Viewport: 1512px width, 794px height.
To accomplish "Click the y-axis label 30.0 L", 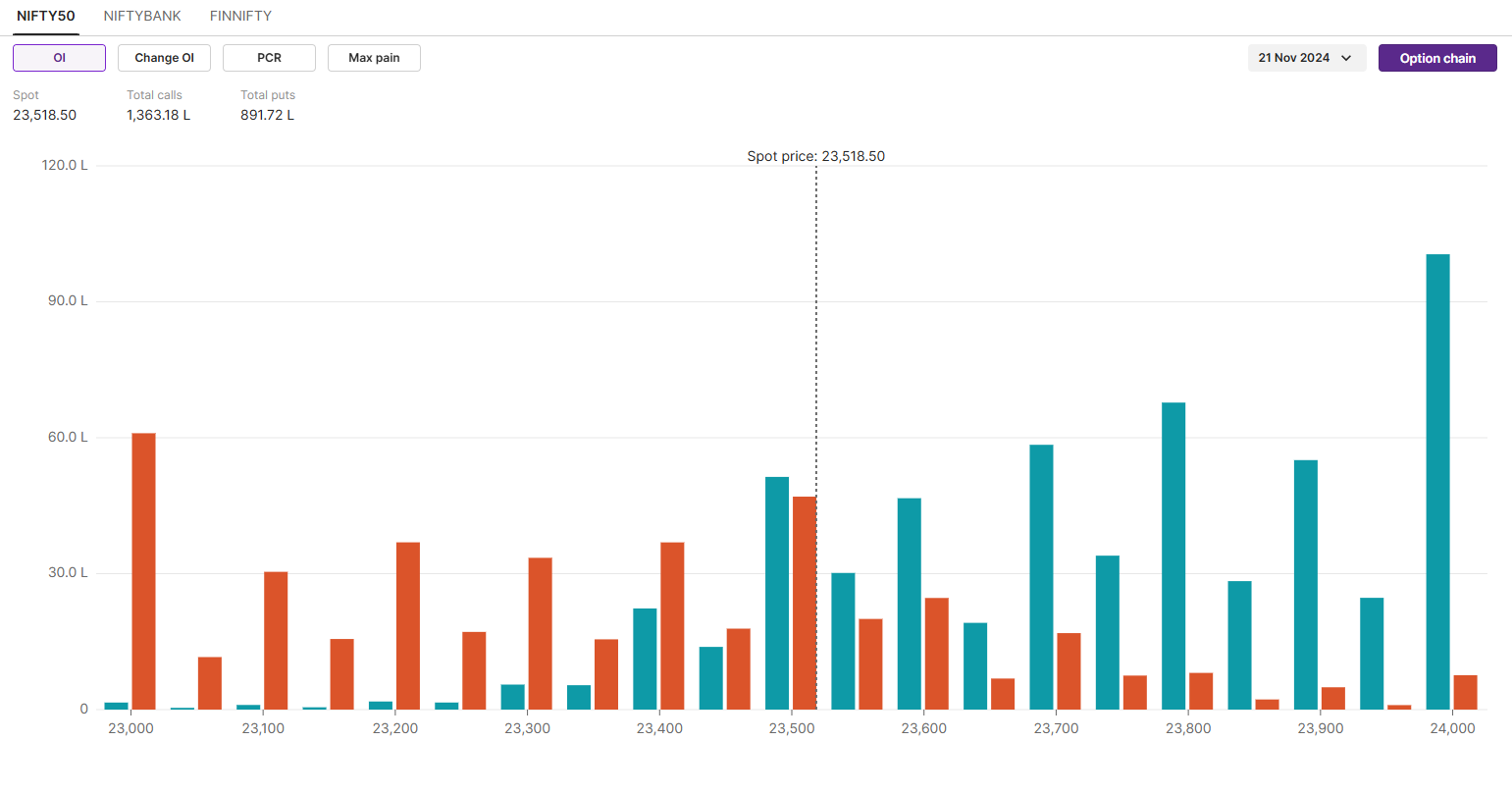I will 68,572.
